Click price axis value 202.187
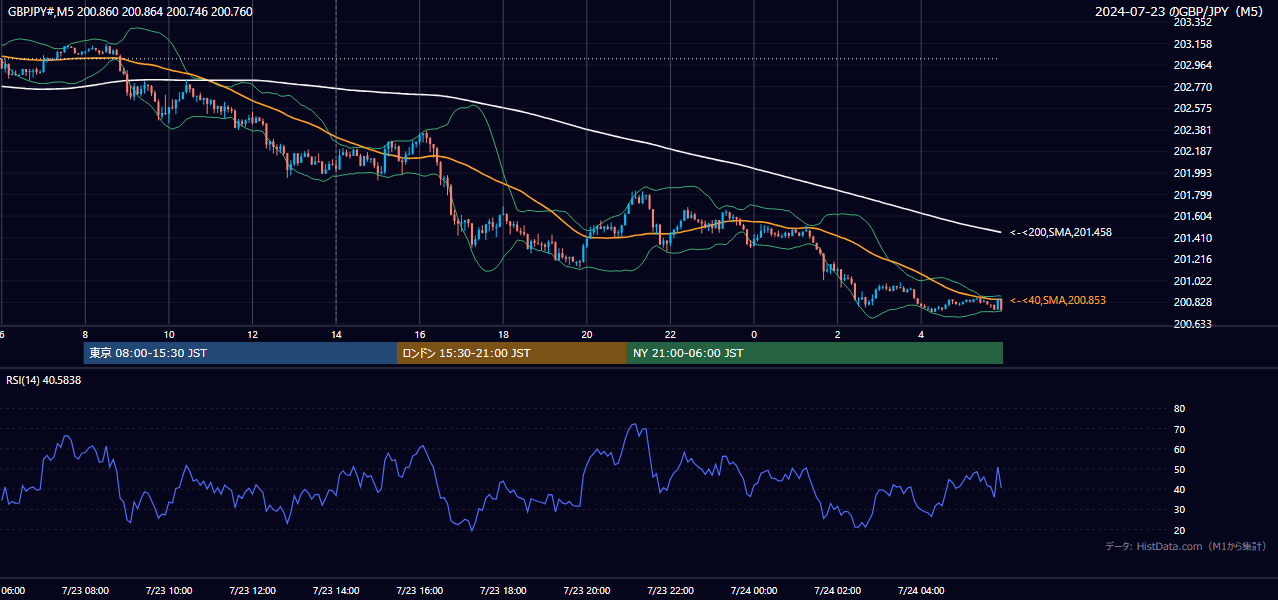 (x=1192, y=151)
